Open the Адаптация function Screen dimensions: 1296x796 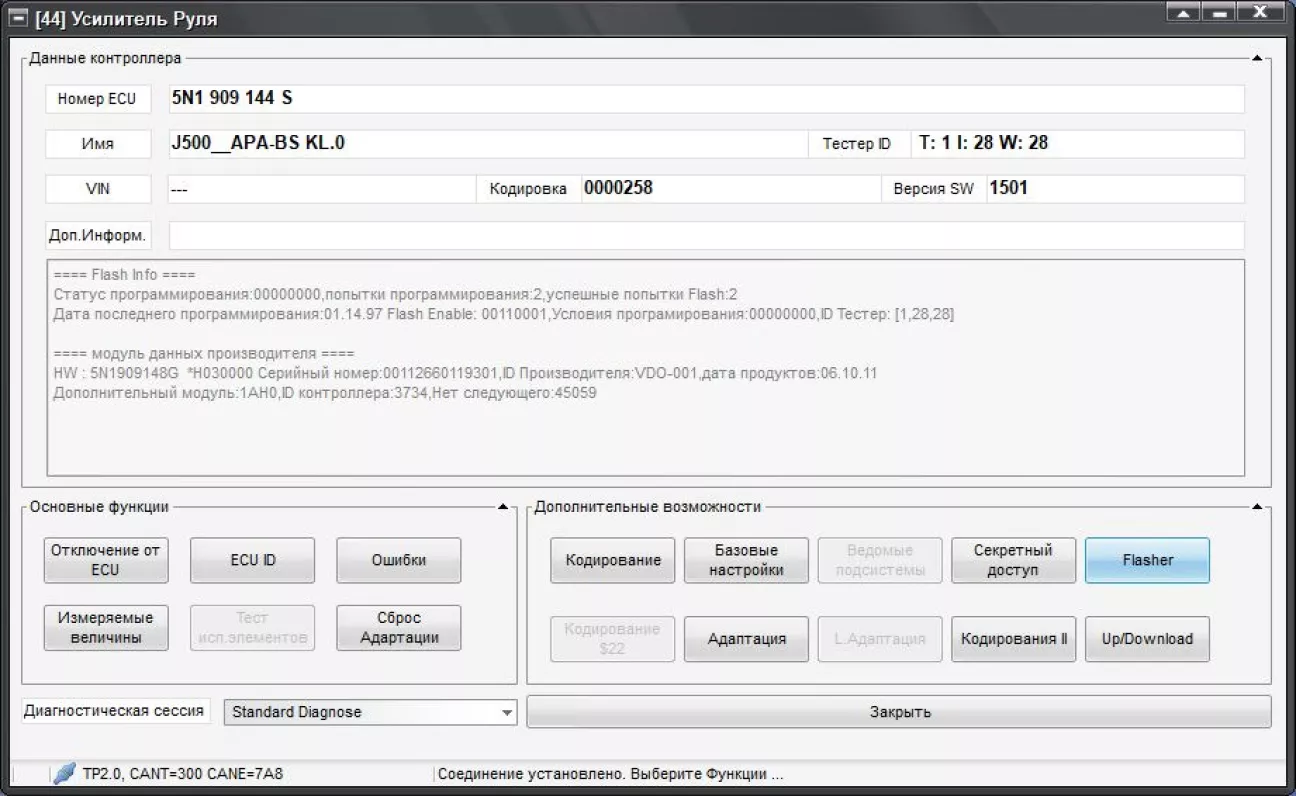pos(746,639)
